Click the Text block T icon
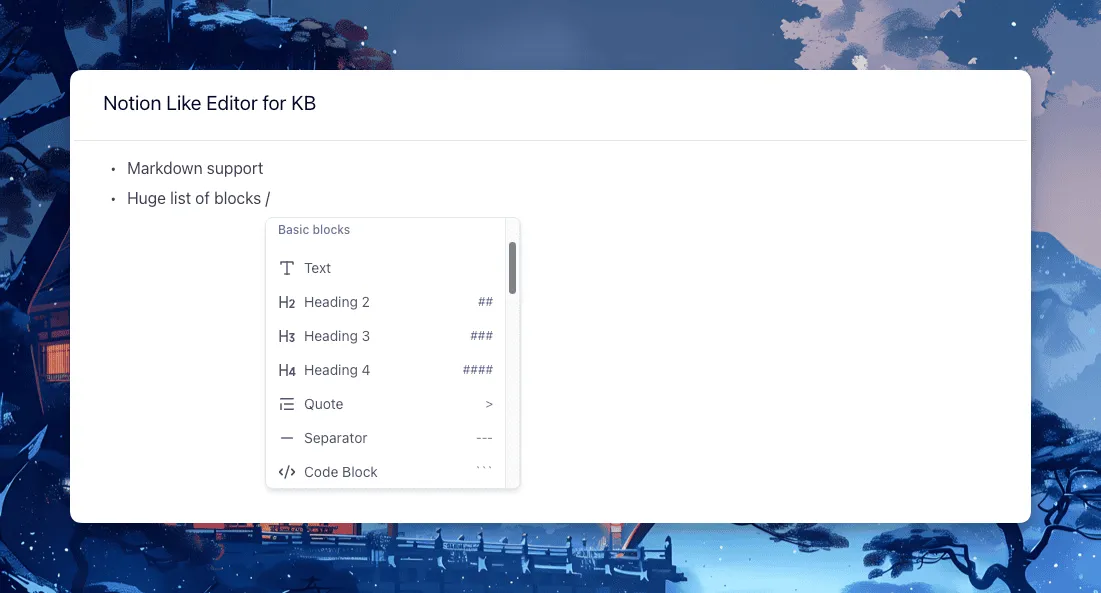Screen dimensions: 1101x593 [286, 268]
